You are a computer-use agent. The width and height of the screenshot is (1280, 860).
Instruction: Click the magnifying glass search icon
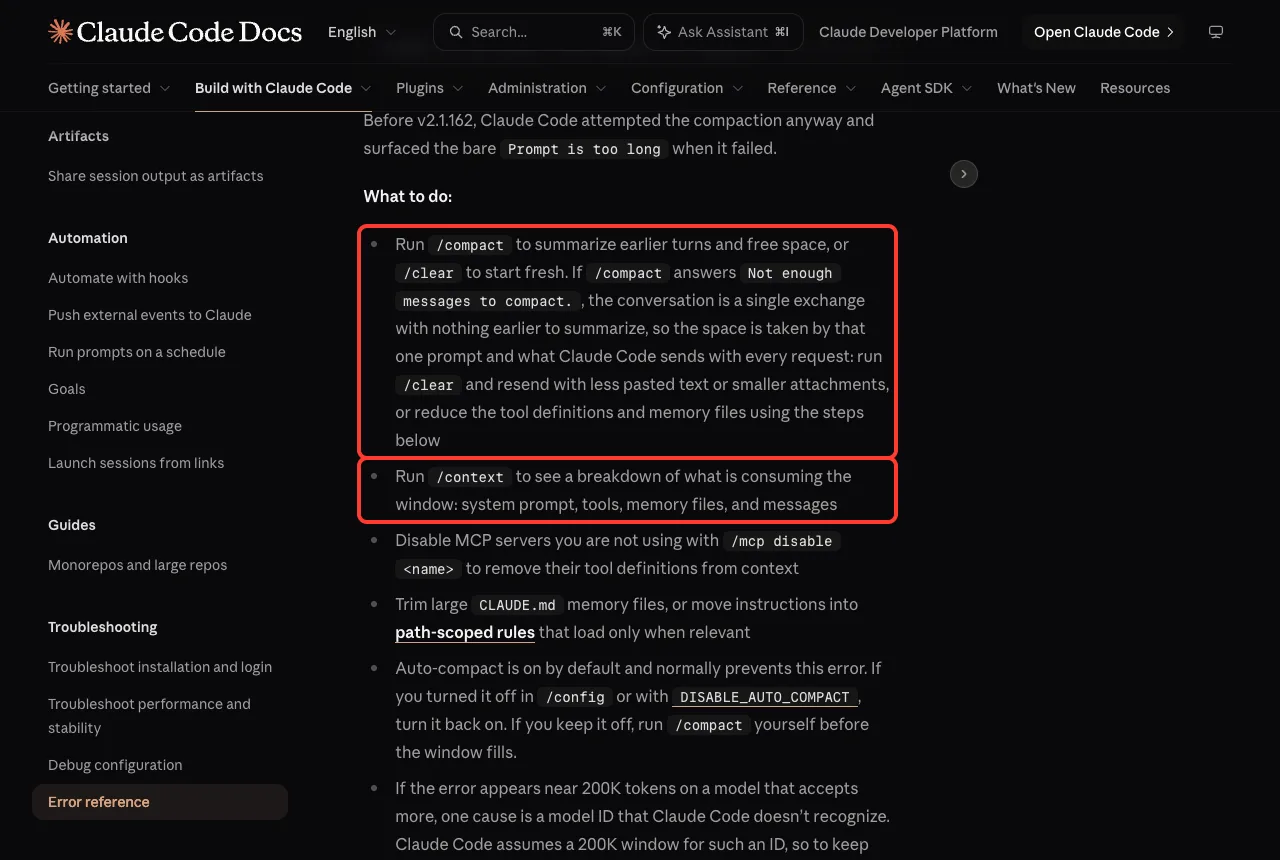456,32
